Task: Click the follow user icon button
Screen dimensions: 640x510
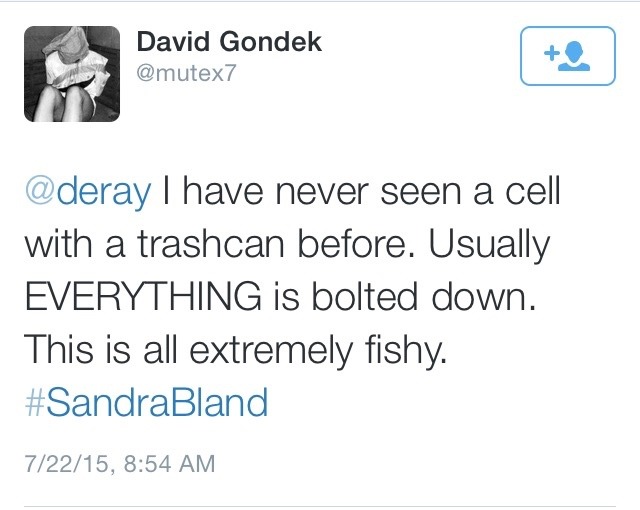Action: [564, 55]
